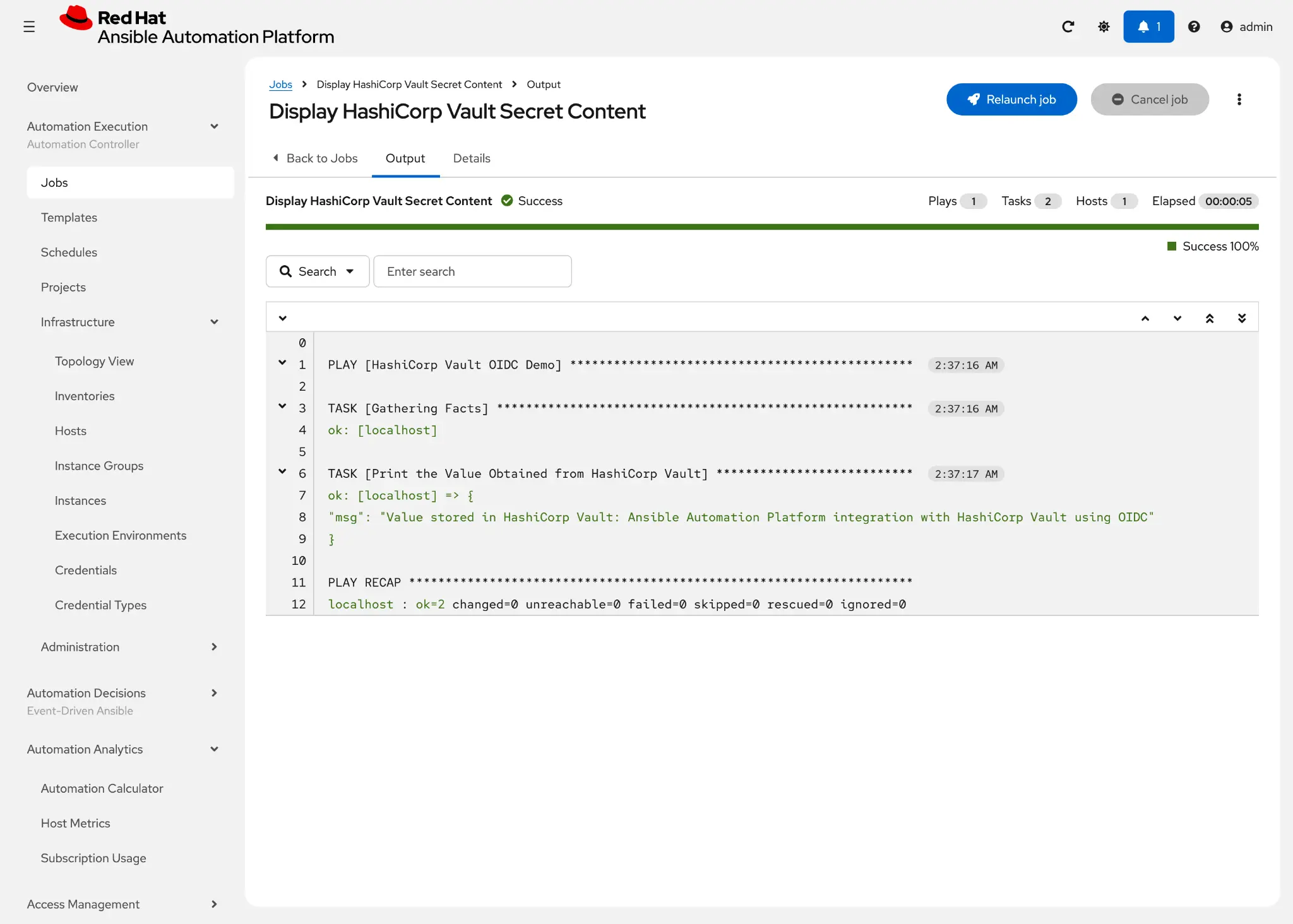Open Credentials in the sidebar

86,570
